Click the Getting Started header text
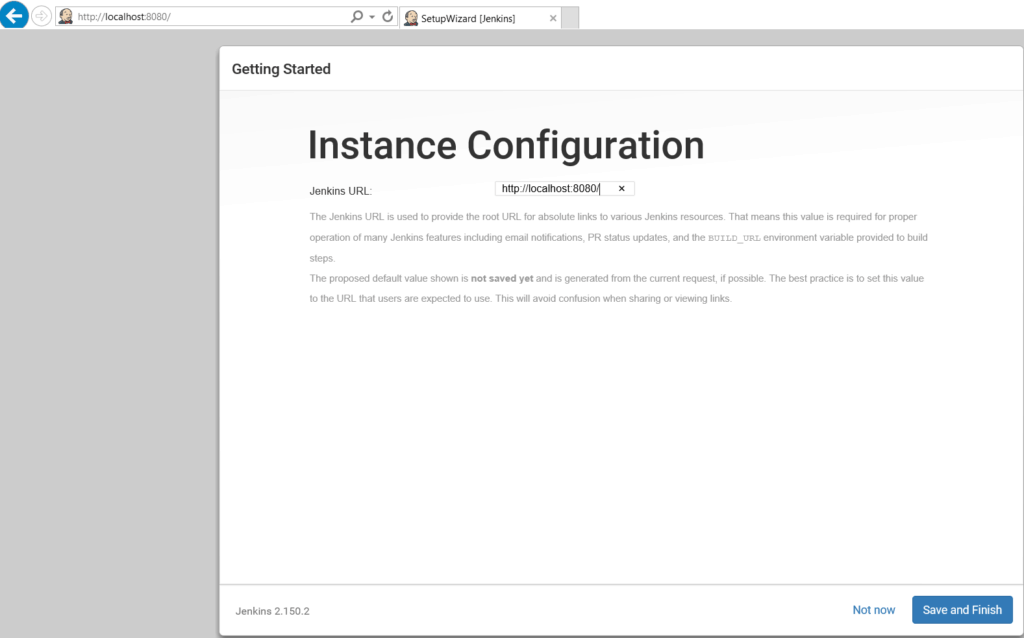 coord(281,69)
